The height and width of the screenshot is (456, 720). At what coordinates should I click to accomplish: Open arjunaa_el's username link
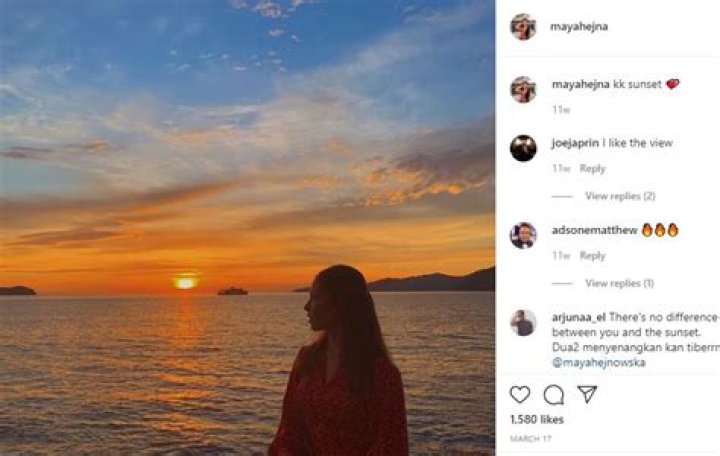coord(578,317)
